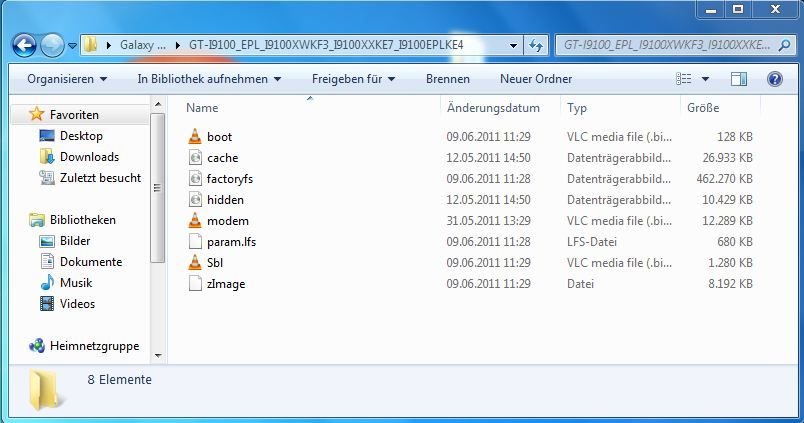Open the Videos library
Image resolution: width=804 pixels, height=423 pixels.
(77, 304)
